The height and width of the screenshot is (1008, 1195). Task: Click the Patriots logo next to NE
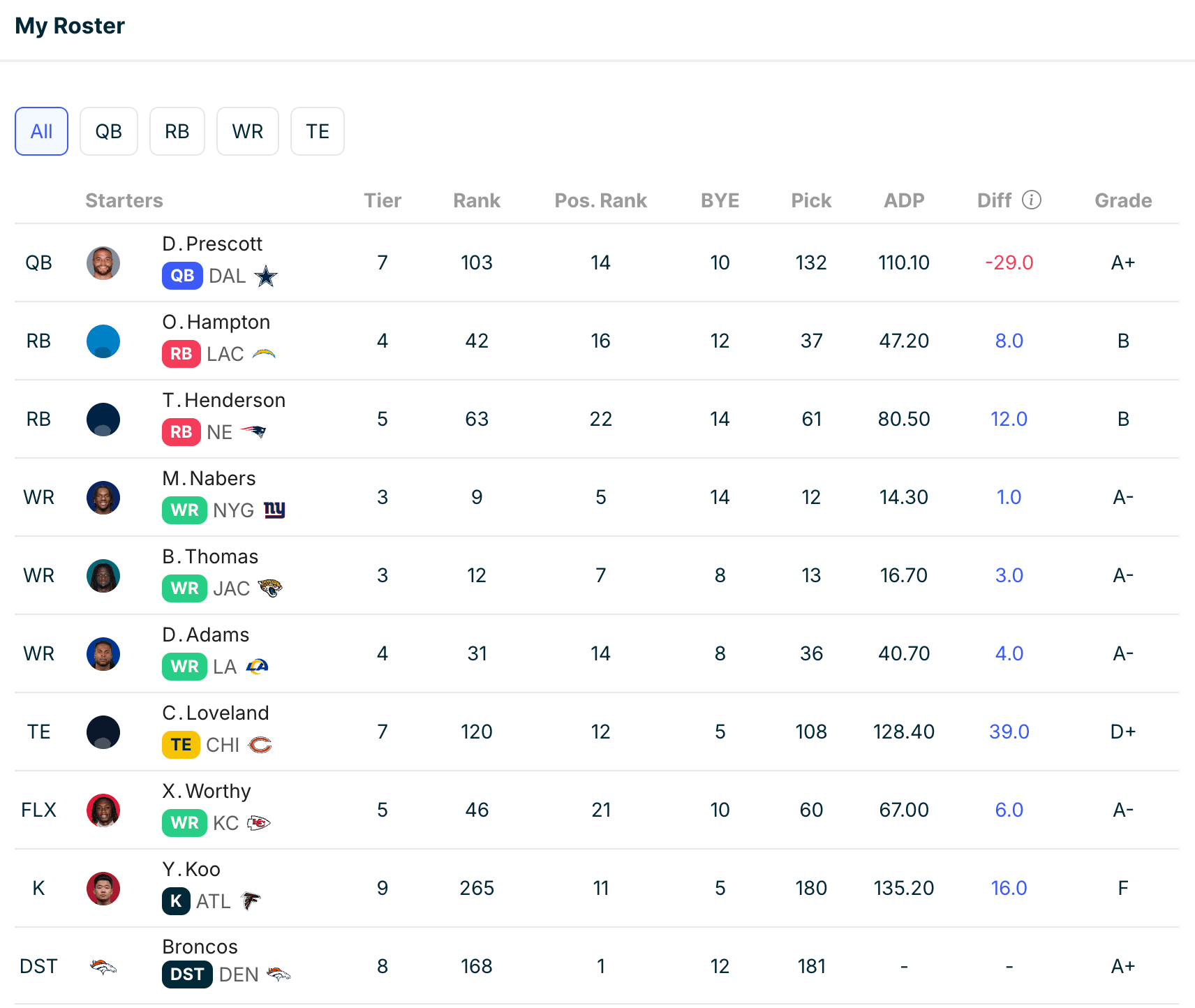[x=253, y=431]
